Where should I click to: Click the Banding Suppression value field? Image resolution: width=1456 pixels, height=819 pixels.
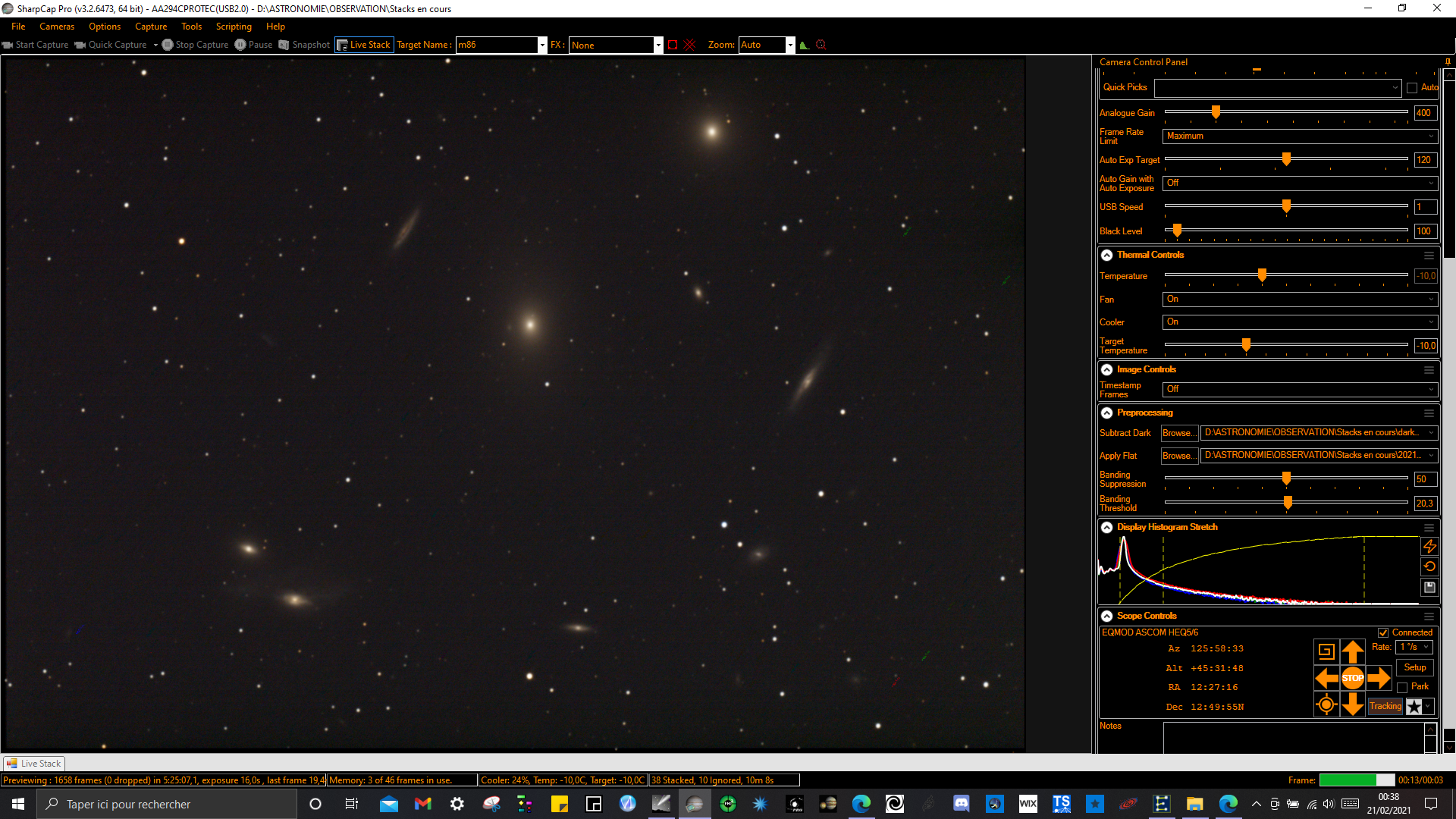[x=1425, y=479]
